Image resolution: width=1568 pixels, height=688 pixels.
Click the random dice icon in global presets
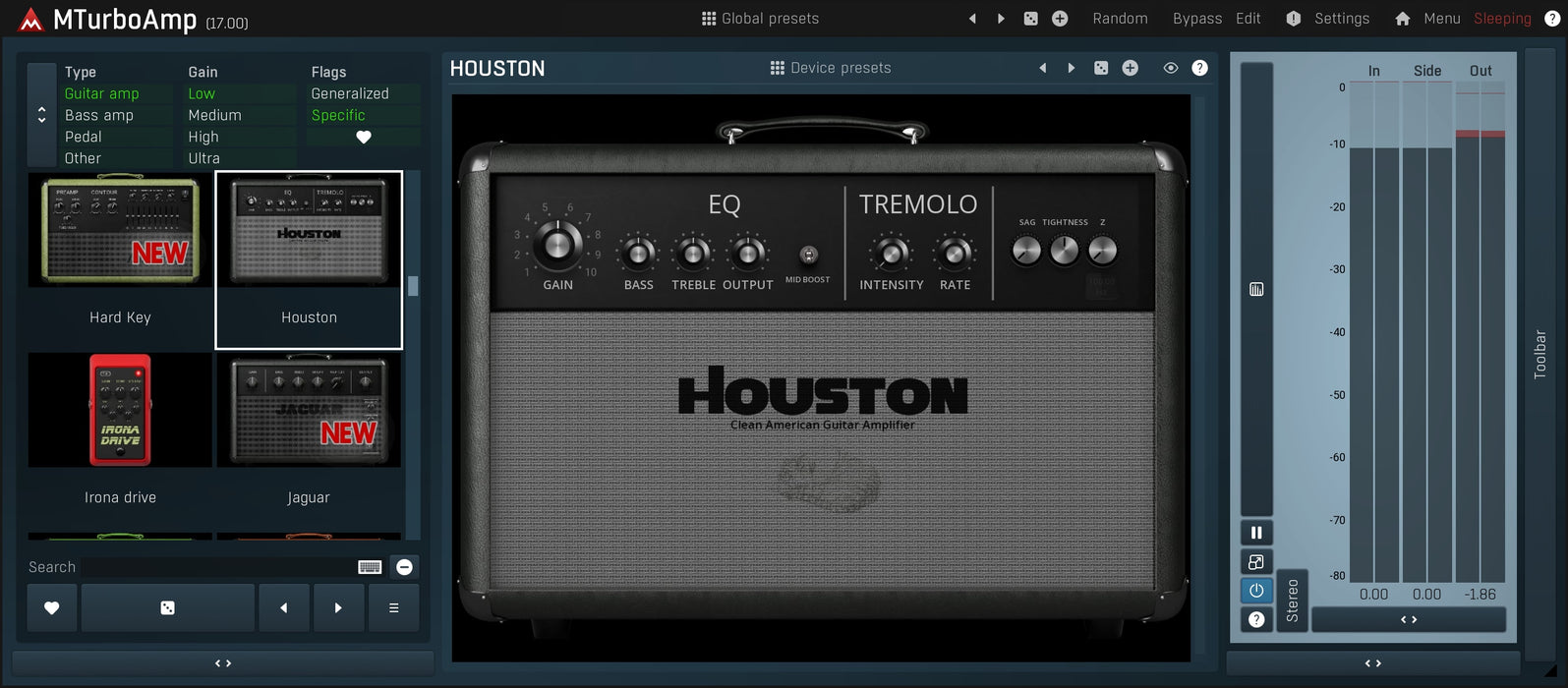pos(1030,19)
